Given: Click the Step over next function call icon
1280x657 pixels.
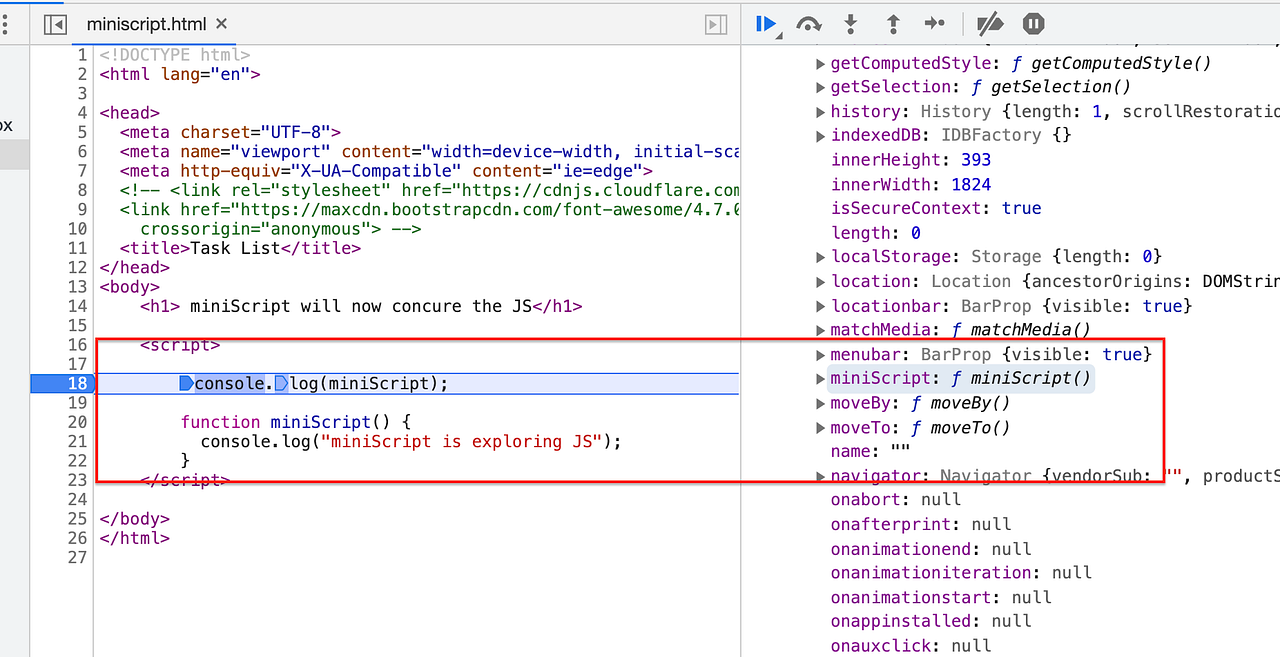Looking at the screenshot, I should [x=808, y=23].
